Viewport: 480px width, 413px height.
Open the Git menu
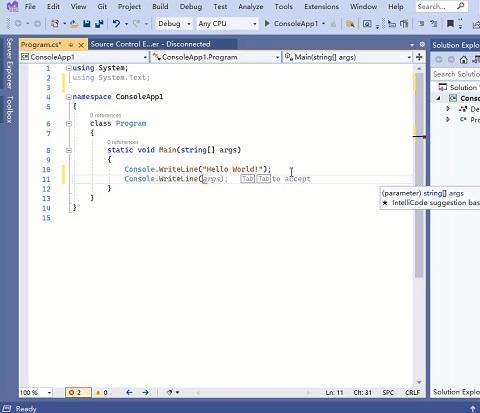click(x=102, y=6)
